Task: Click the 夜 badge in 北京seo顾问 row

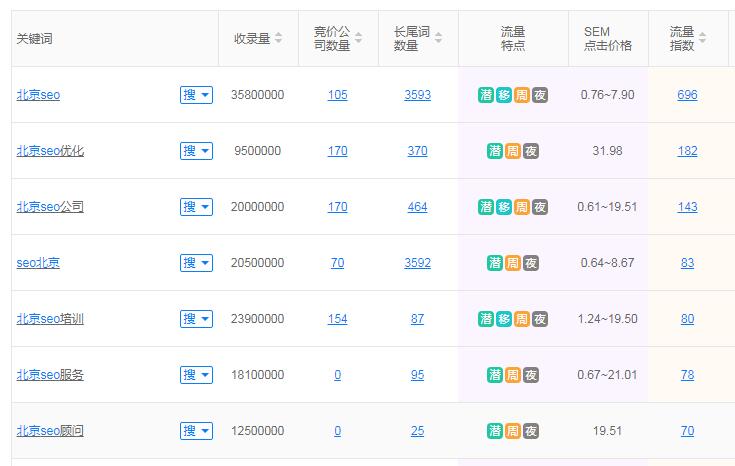Action: click(531, 431)
